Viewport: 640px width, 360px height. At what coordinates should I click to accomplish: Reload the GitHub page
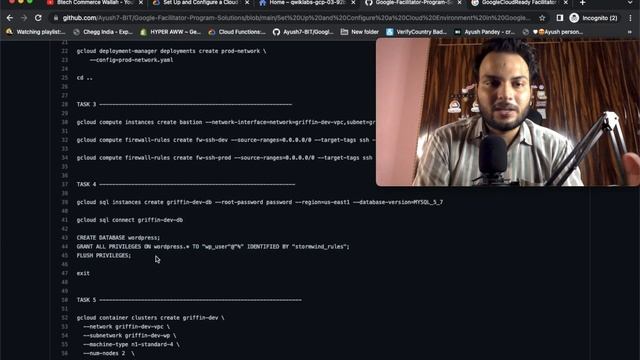[38, 18]
